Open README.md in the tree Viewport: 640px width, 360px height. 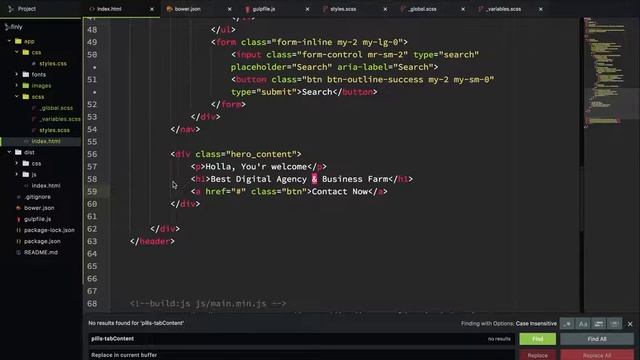tap(41, 252)
